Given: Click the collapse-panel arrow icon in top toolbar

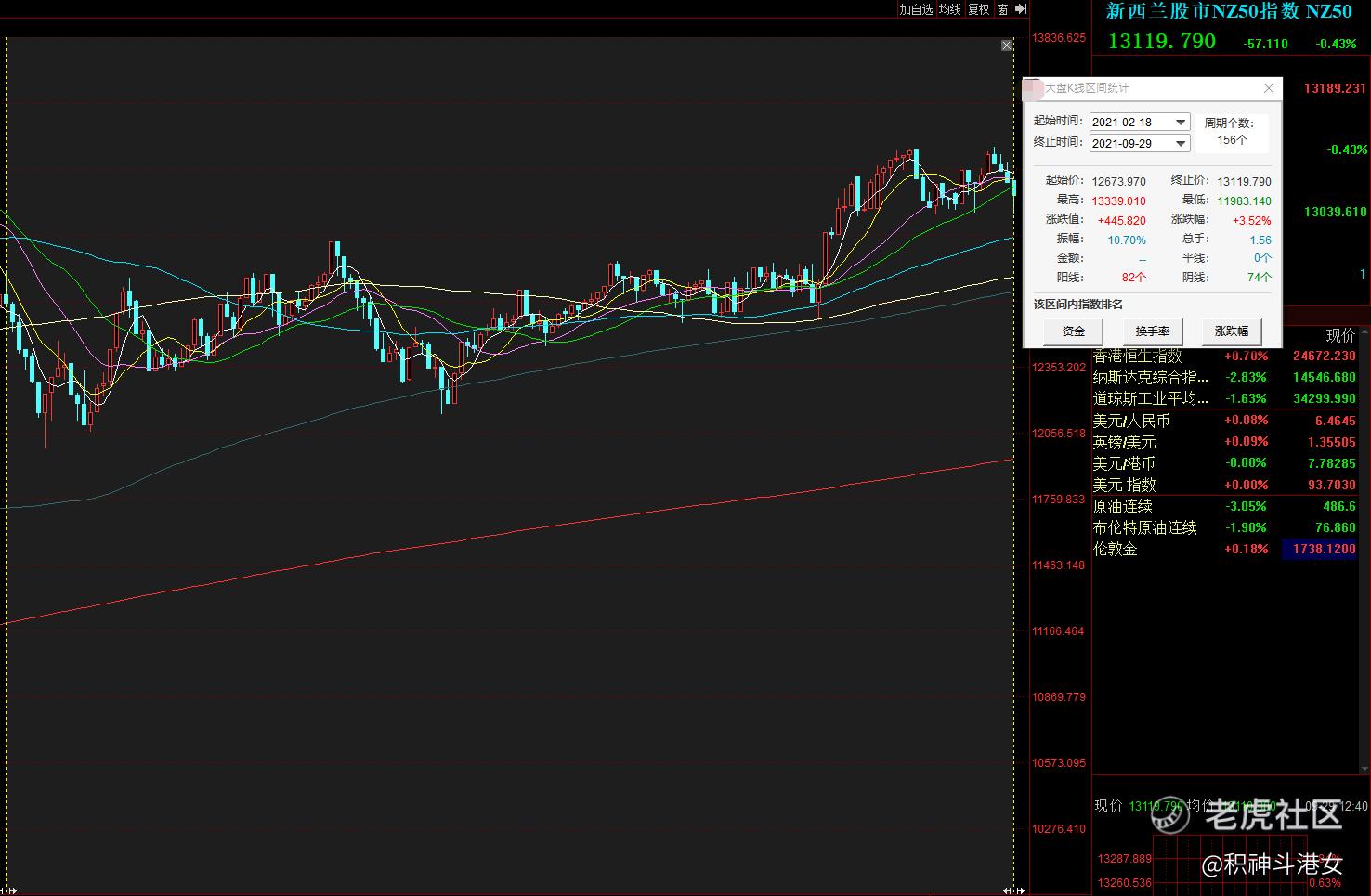Looking at the screenshot, I should click(1021, 9).
